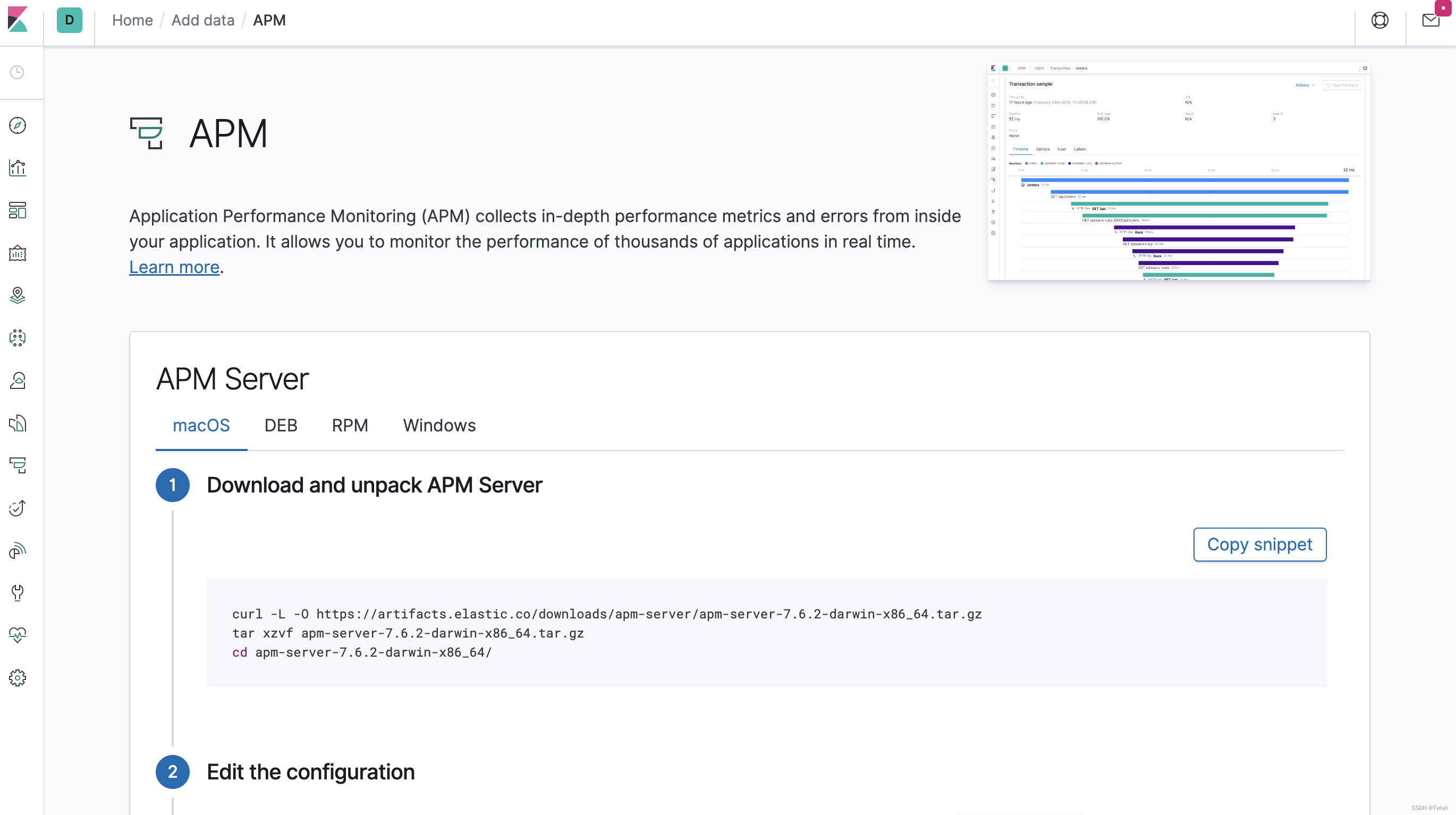Go to Add data breadcrumb
This screenshot has height=815, width=1456.
203,20
